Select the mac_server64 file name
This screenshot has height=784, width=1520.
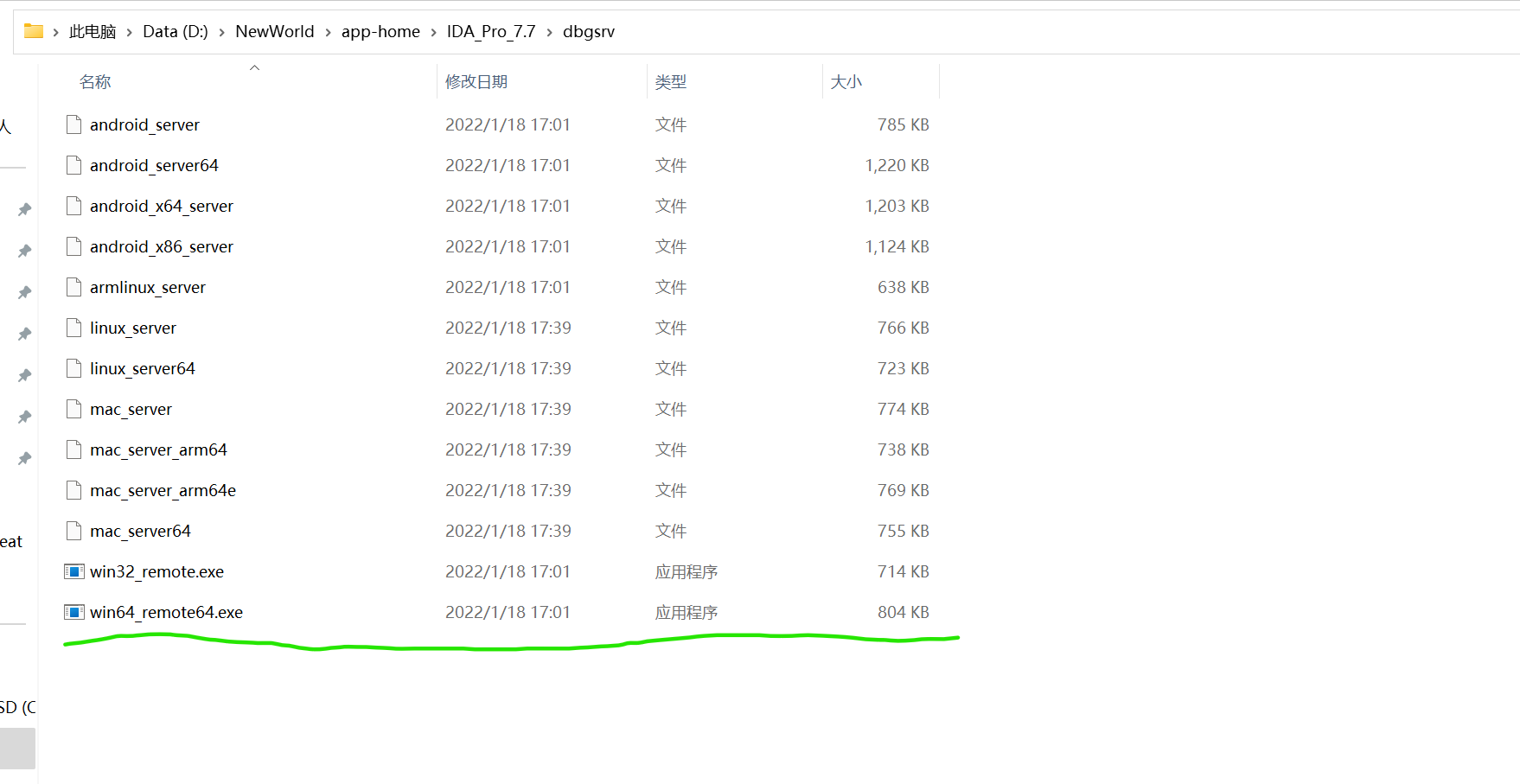coord(140,531)
